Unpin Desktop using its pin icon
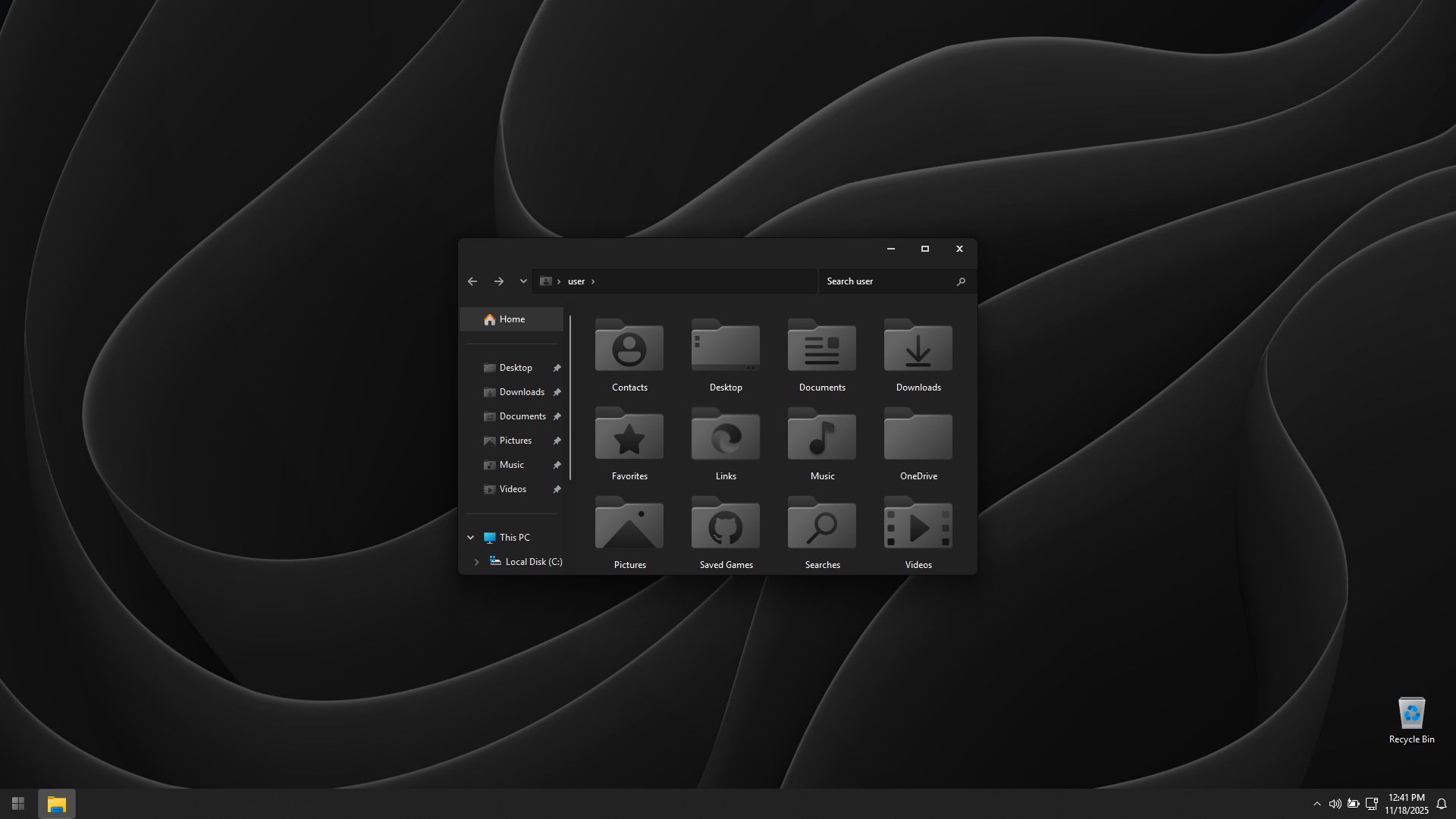The height and width of the screenshot is (819, 1456). (x=557, y=368)
